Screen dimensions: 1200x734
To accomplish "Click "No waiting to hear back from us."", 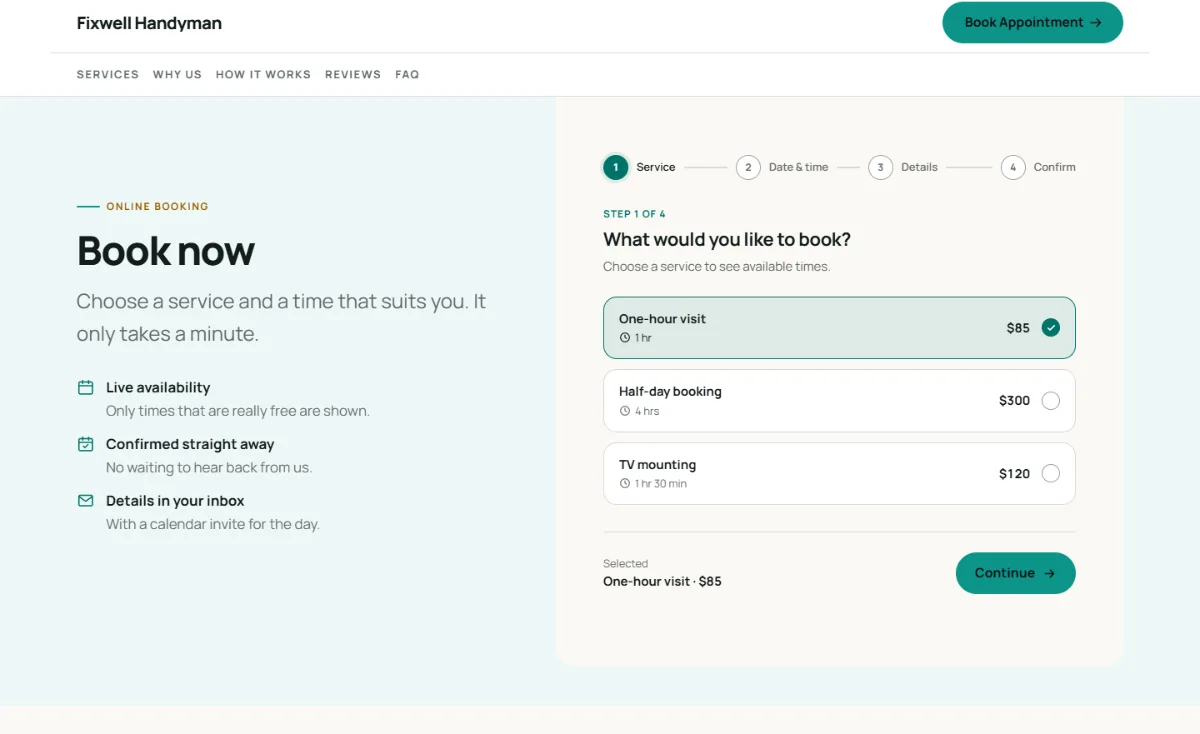I will [x=209, y=468].
